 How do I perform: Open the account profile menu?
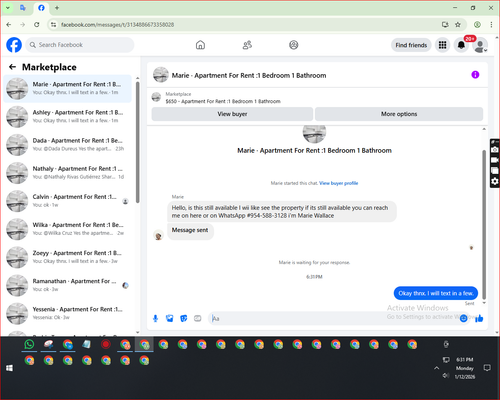[480, 45]
